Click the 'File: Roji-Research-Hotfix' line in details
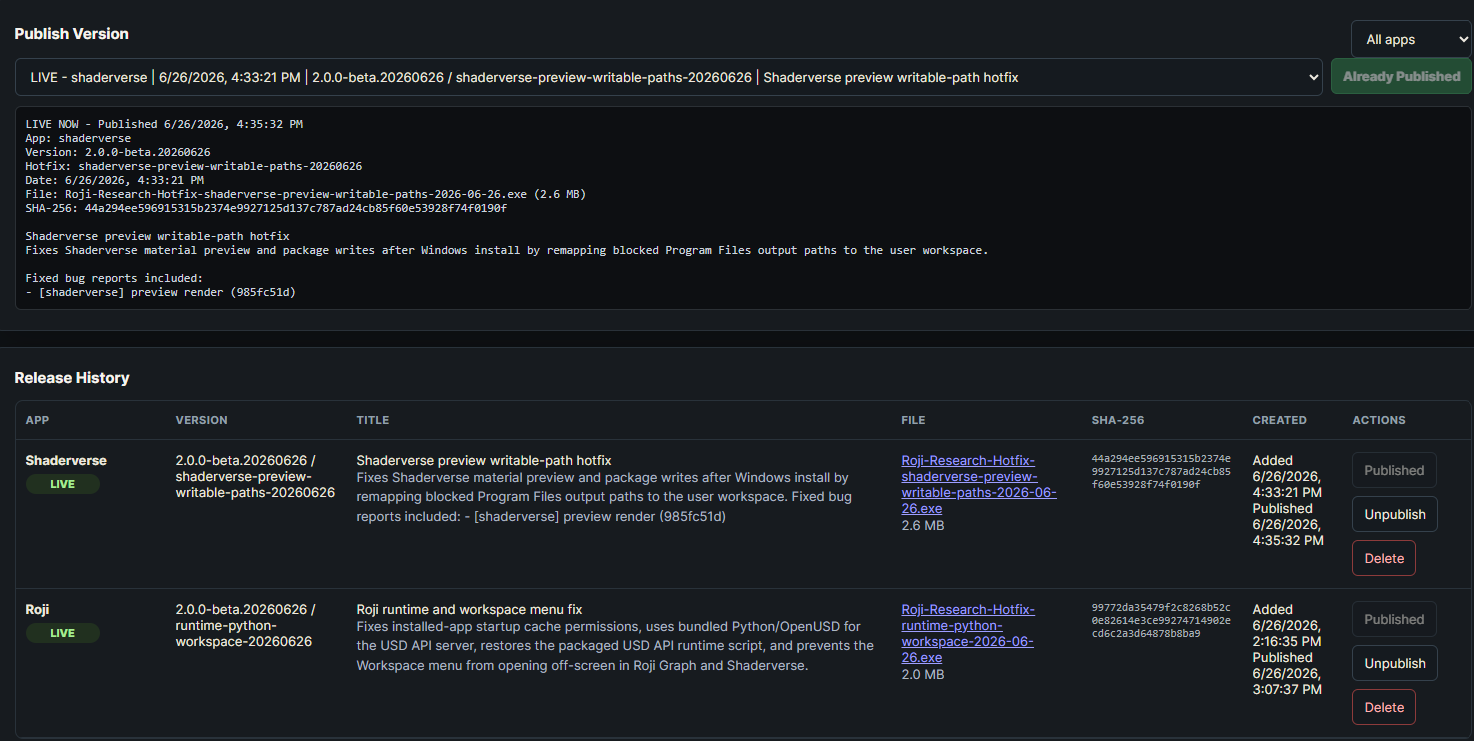The height and width of the screenshot is (741, 1474). [x=306, y=194]
